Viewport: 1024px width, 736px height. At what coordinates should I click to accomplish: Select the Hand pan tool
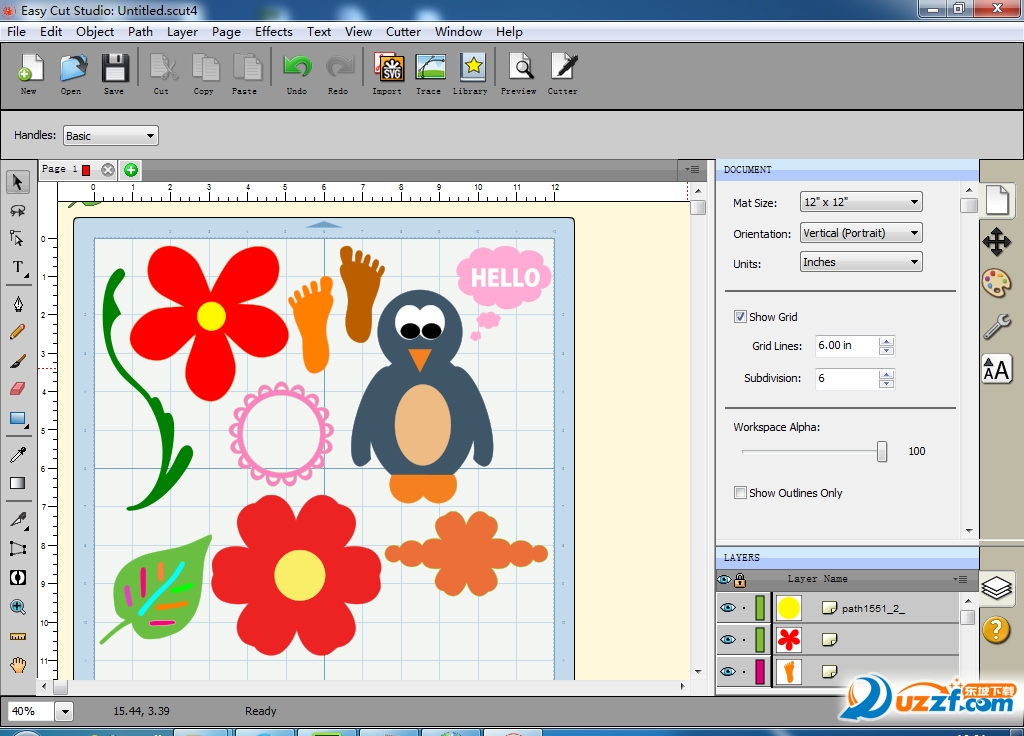(18, 665)
